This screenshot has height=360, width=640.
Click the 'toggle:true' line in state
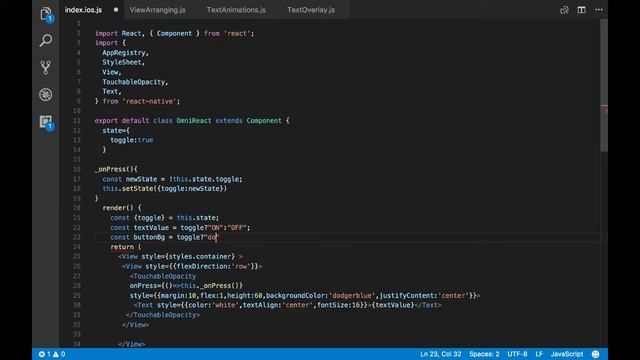click(x=132, y=140)
